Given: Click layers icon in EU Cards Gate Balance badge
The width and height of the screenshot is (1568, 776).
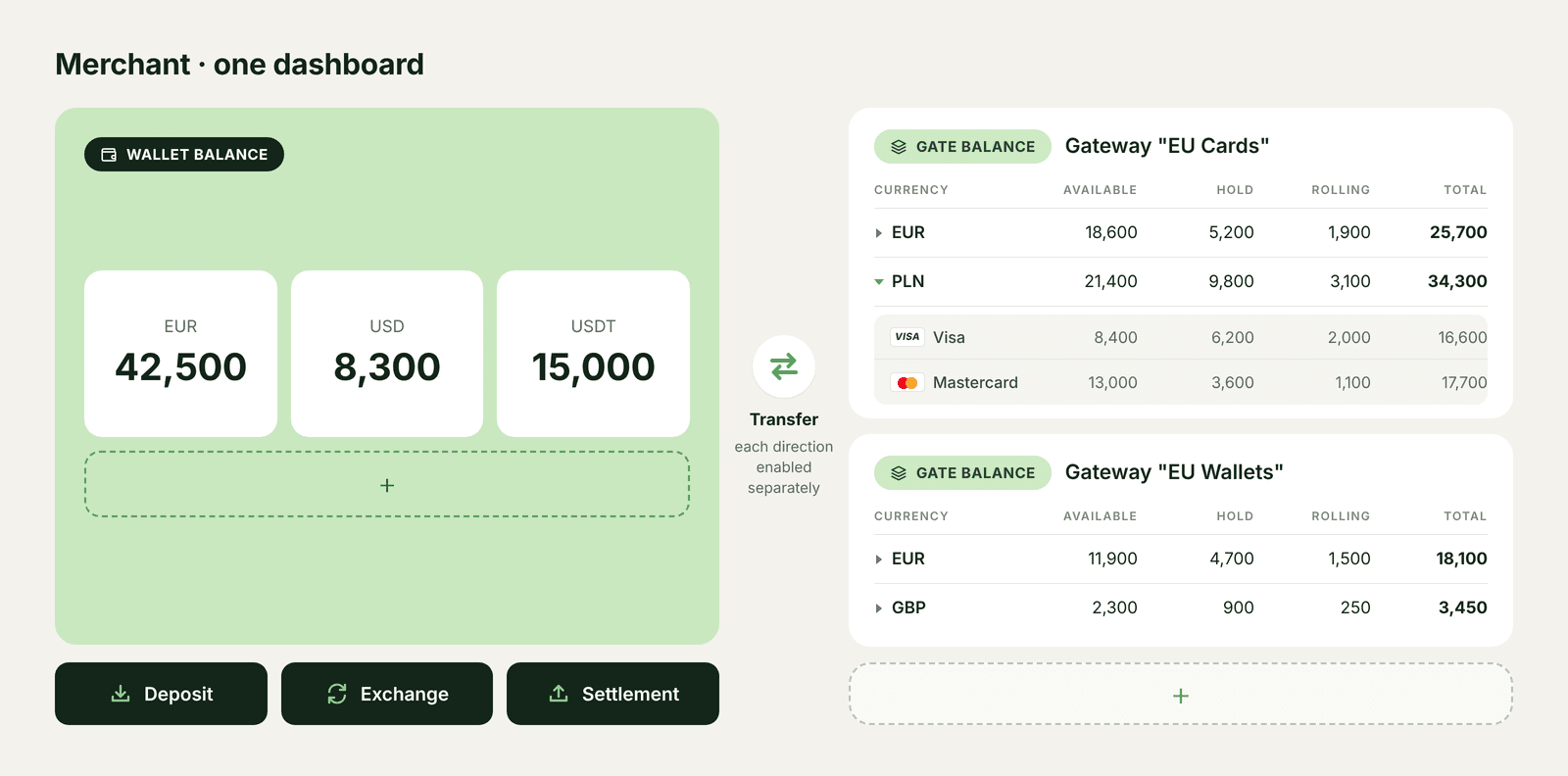Looking at the screenshot, I should point(899,147).
